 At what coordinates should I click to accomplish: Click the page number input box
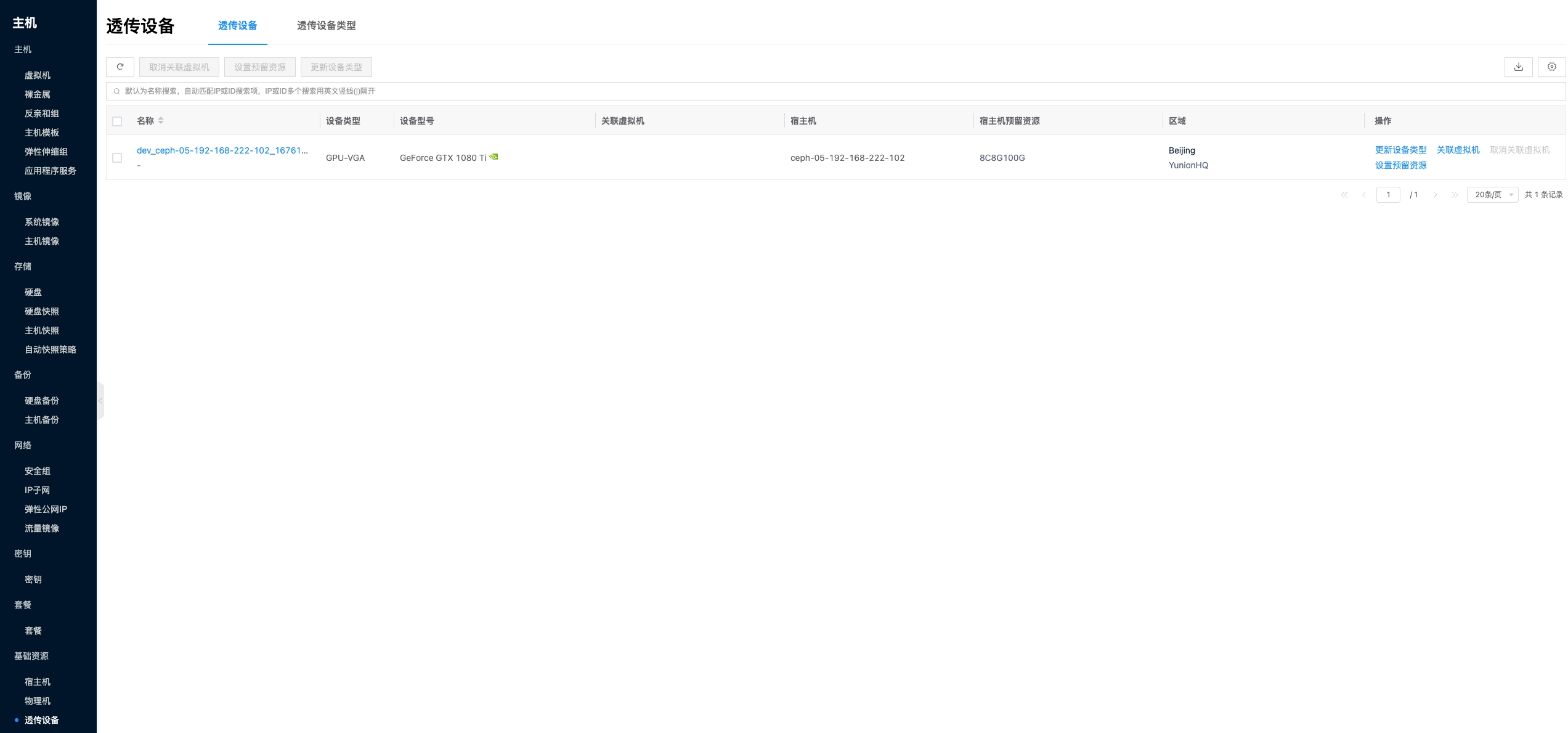click(1387, 195)
